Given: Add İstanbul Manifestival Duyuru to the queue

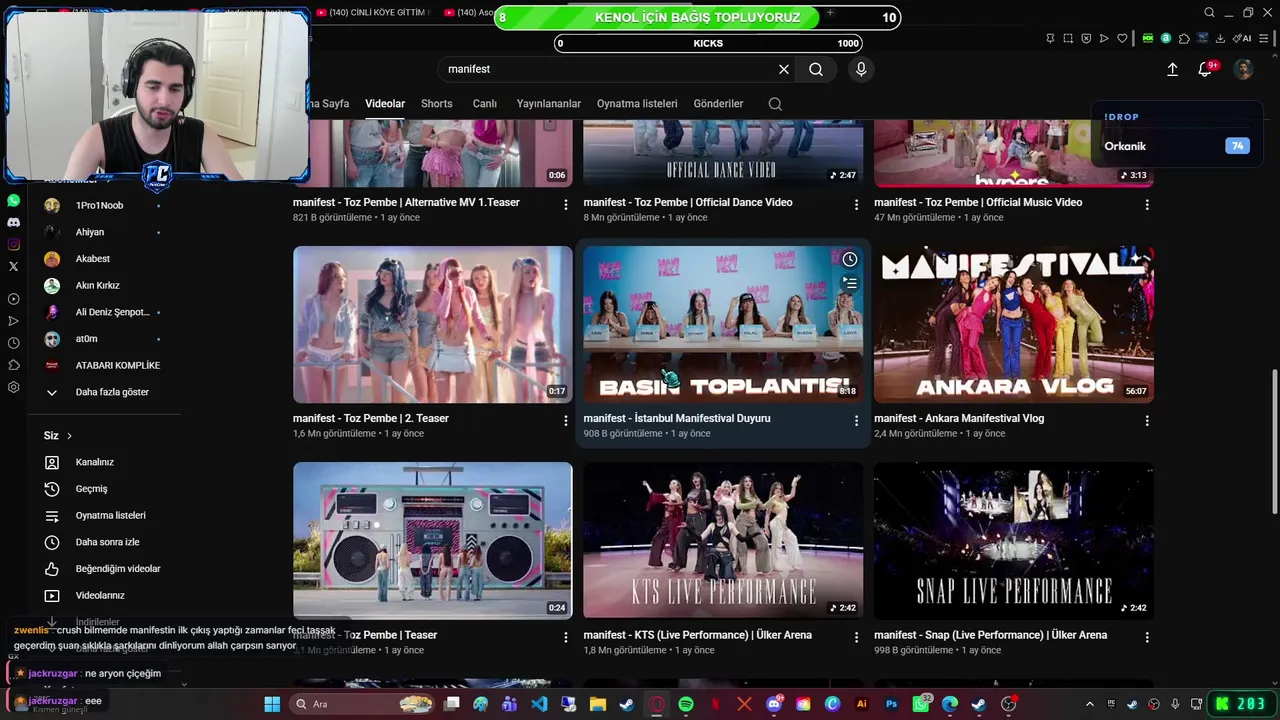Looking at the screenshot, I should click(849, 284).
